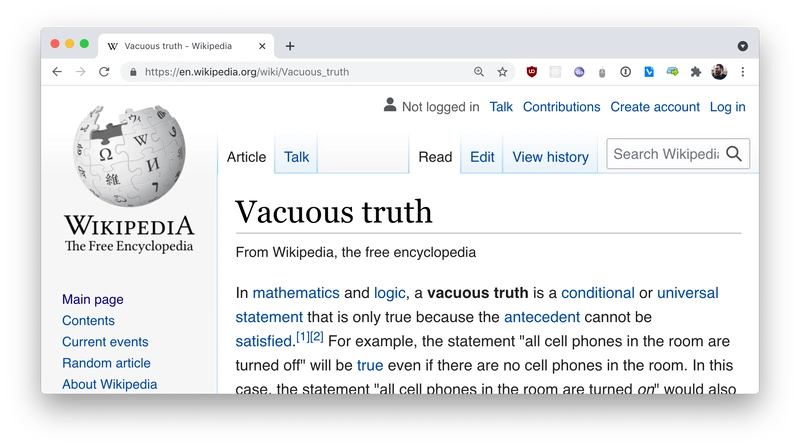Click Random article in the sidebar

coord(106,363)
